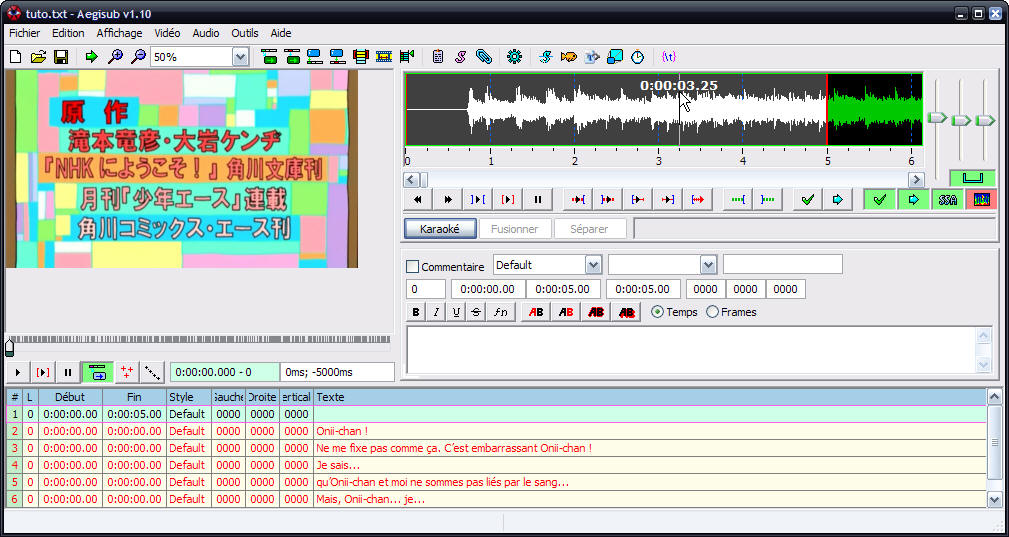Click the yellow and red film-strip toolbar icon
The height and width of the screenshot is (537, 1009).
360,57
